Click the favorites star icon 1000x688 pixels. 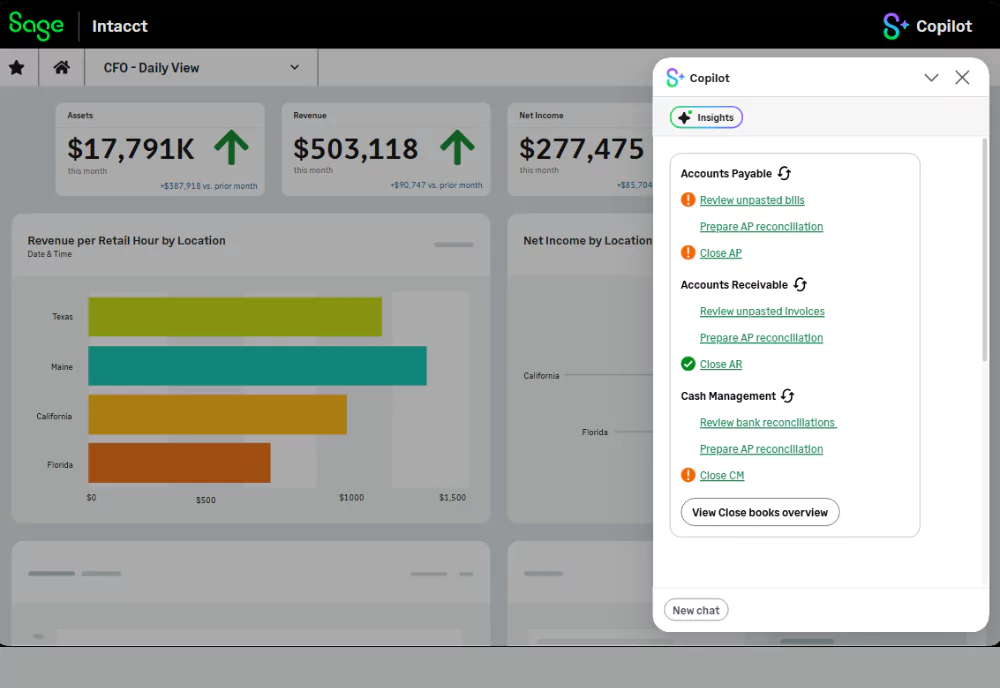pos(17,68)
